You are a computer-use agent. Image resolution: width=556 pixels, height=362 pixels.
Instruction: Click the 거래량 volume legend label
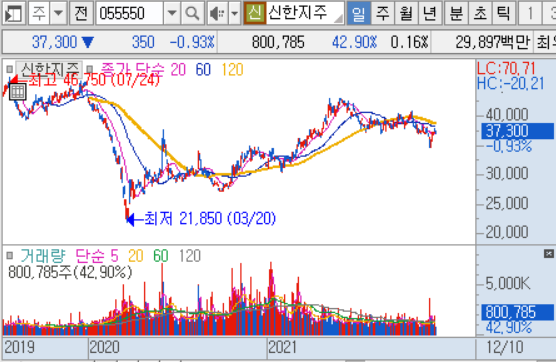point(43,256)
